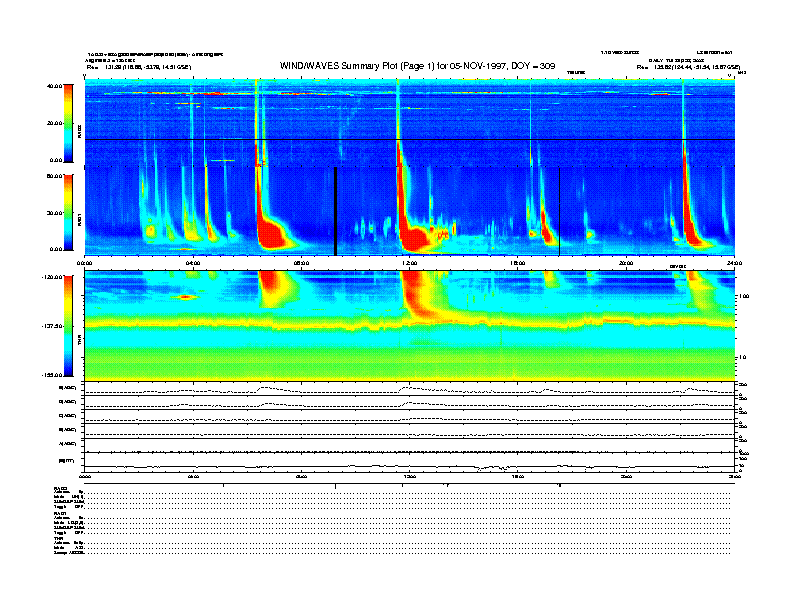The width and height of the screenshot is (792, 612).
Task: Click the 100 tick label on TNR right axis
Action: pos(744,296)
